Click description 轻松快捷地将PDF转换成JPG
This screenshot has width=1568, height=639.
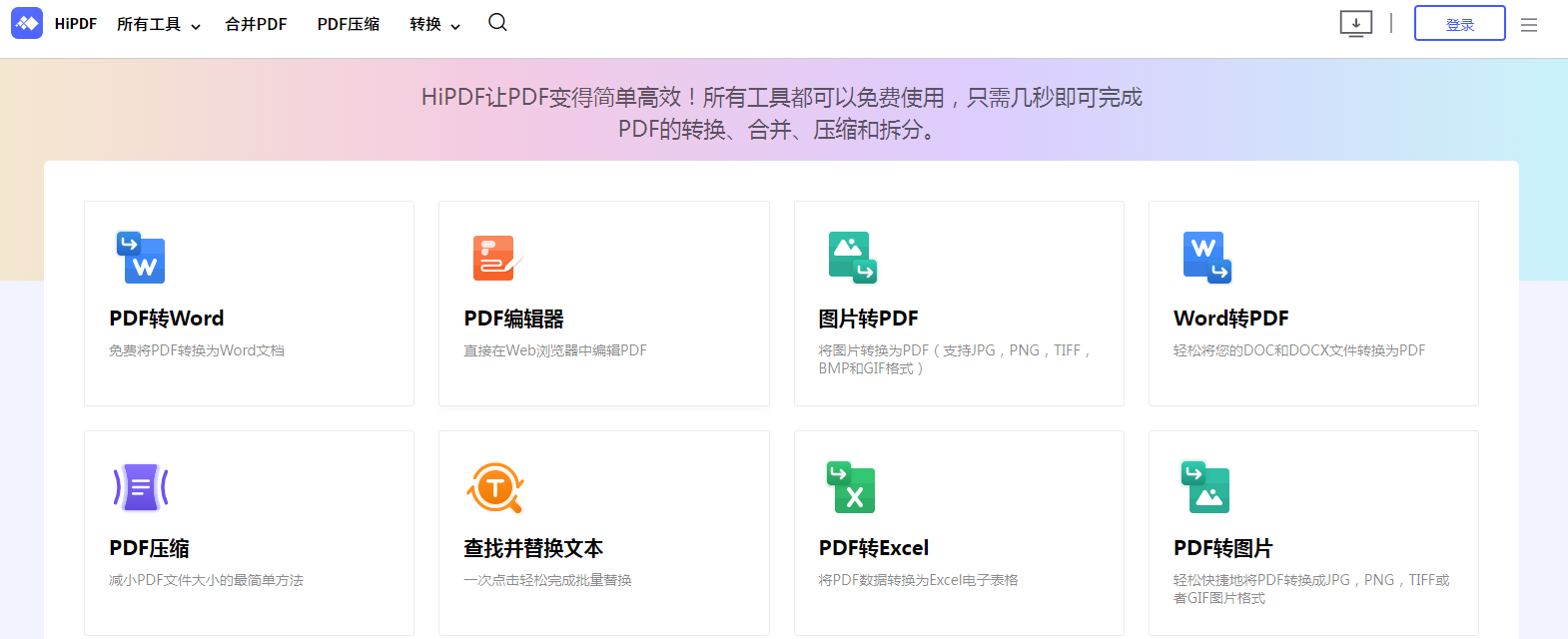pos(1311,589)
